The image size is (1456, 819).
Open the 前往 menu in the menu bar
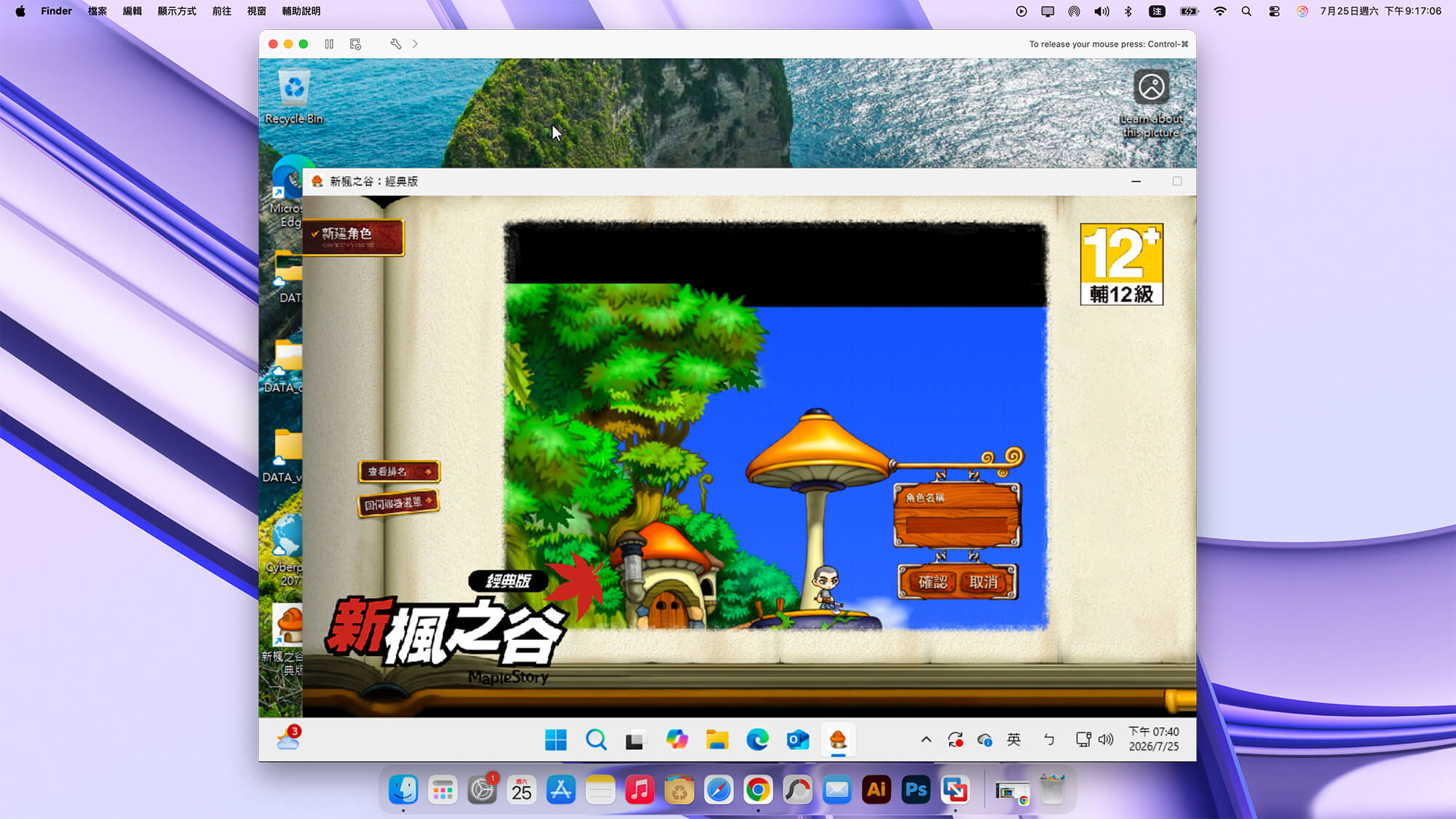pyautogui.click(x=221, y=11)
